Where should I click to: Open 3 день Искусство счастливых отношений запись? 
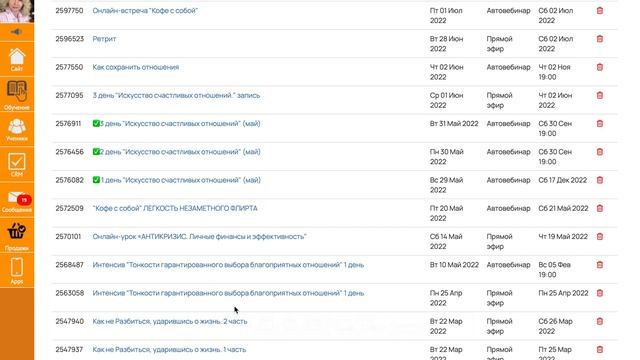[176, 95]
